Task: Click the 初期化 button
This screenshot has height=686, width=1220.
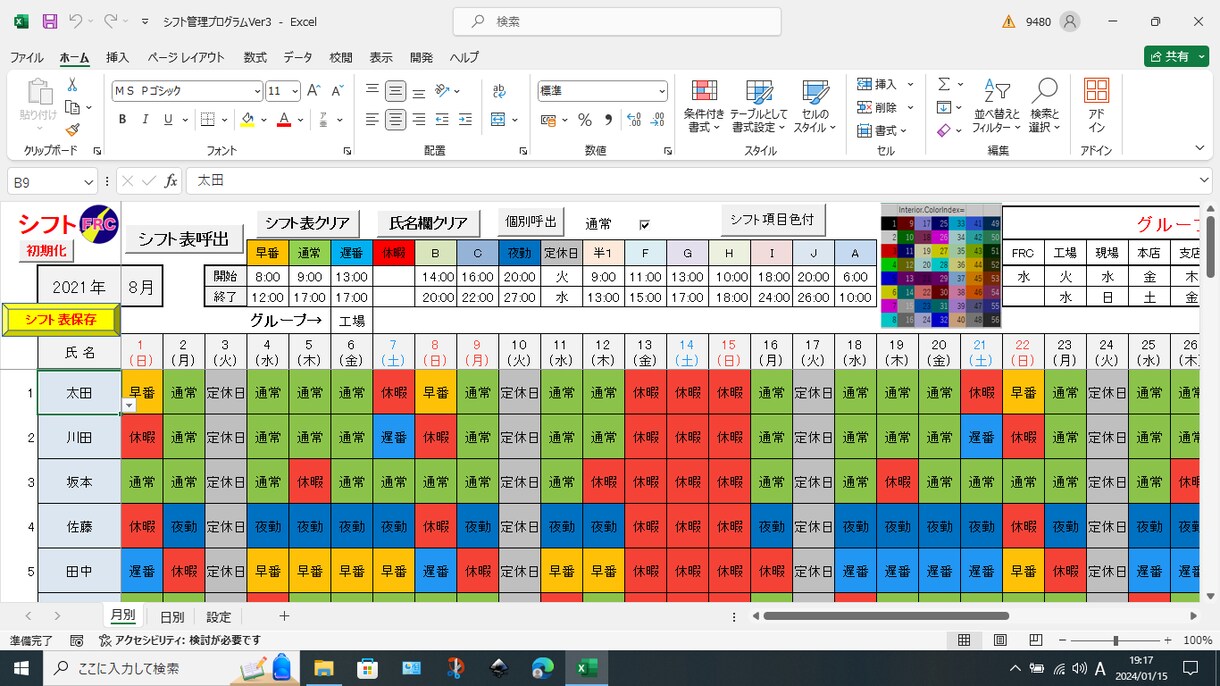Action: 46,251
